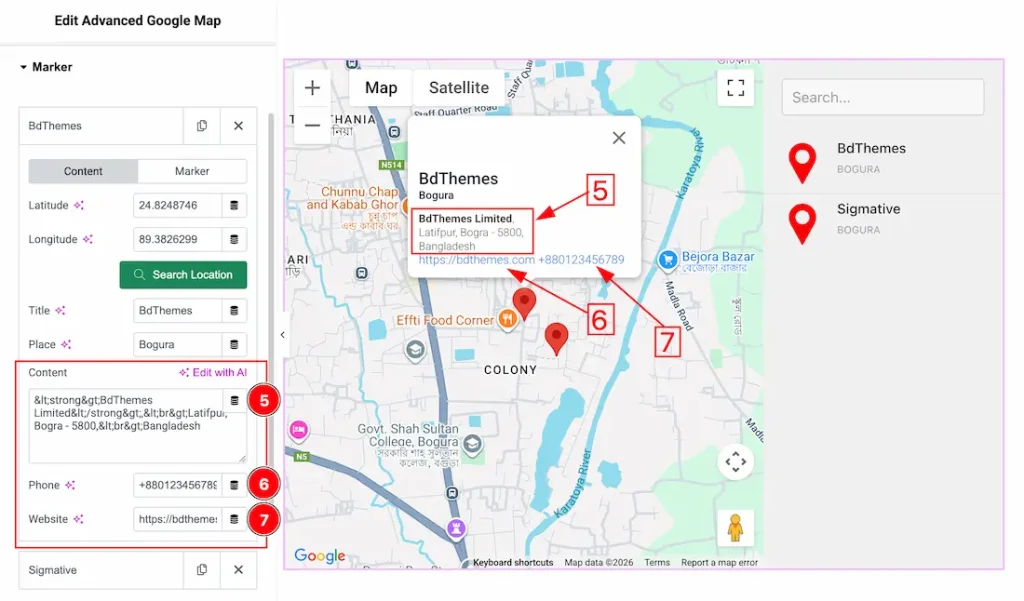Duplicate the BdThemes marker item

click(202, 125)
